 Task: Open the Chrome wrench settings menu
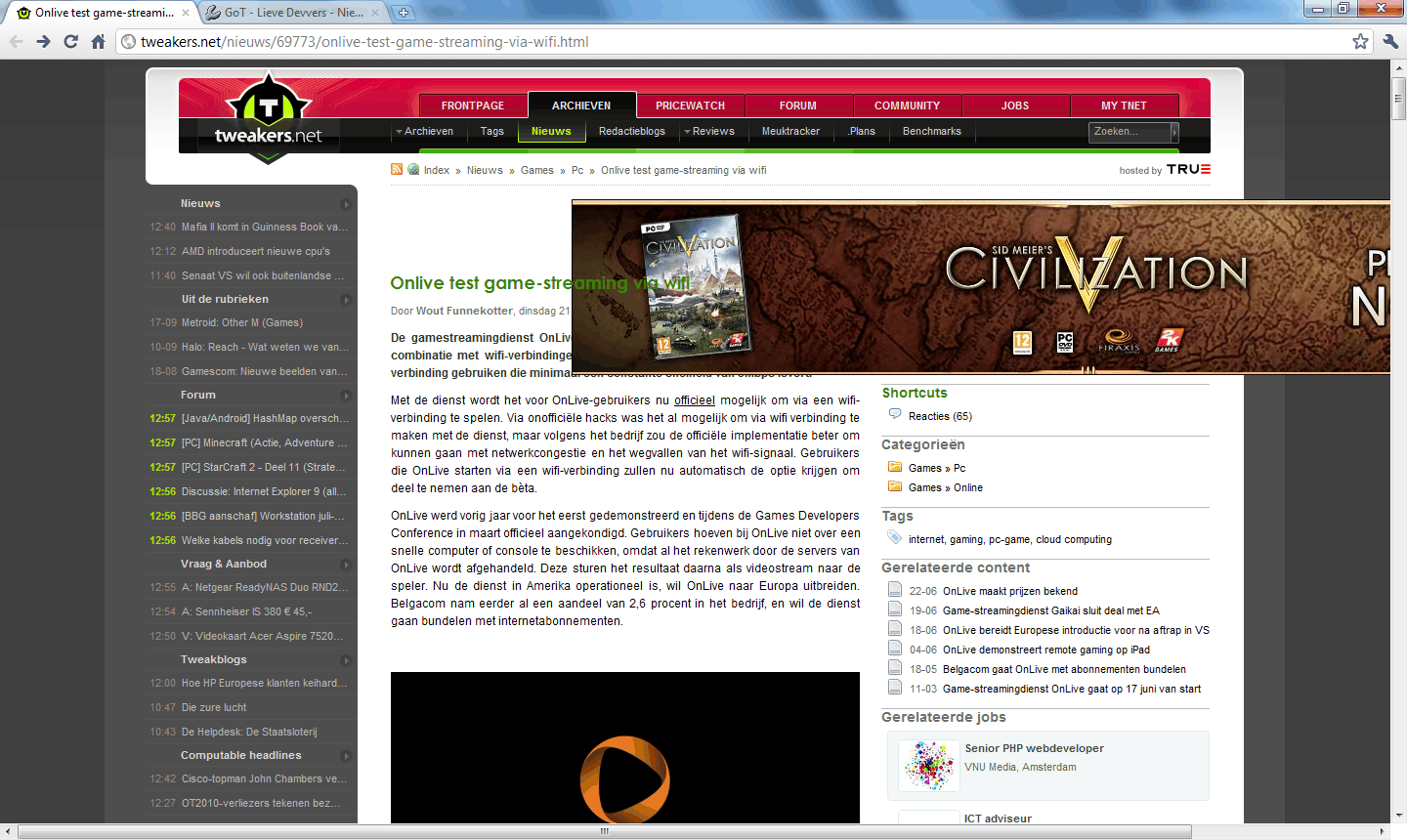click(1390, 41)
